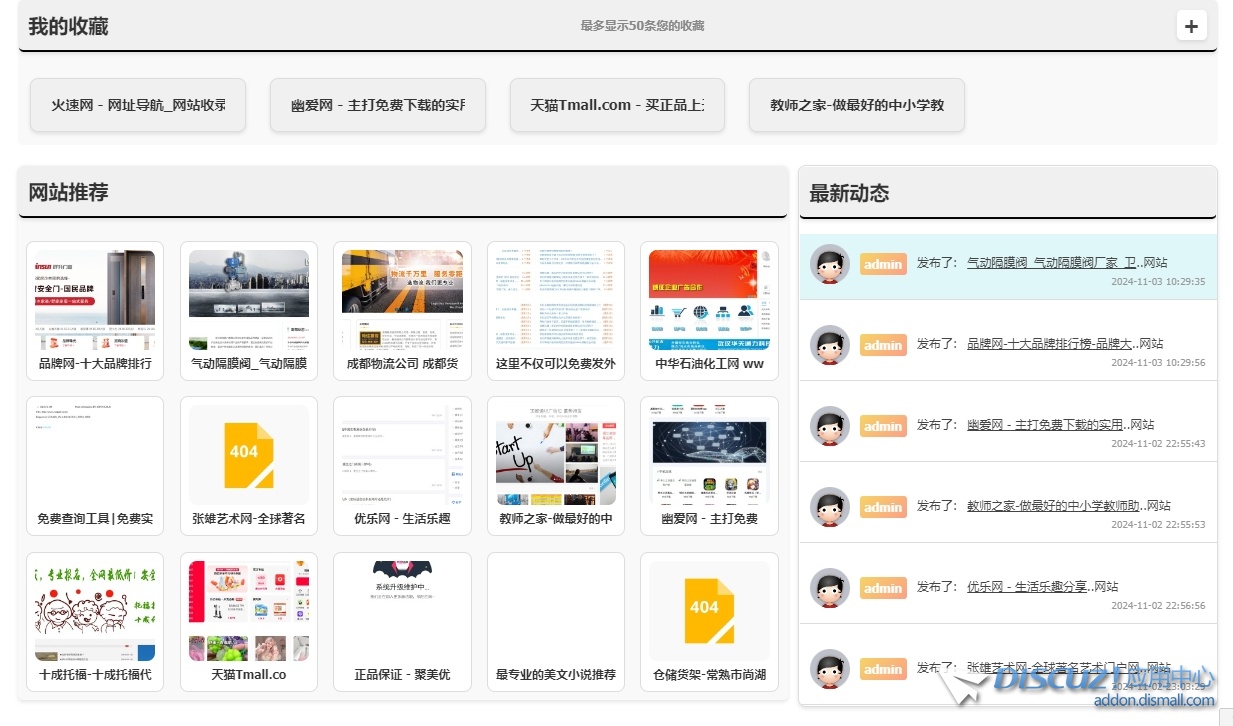This screenshot has width=1233, height=726.
Task: Click the timestamp 2024-11-02 22:56:56
Action: coord(1158,606)
